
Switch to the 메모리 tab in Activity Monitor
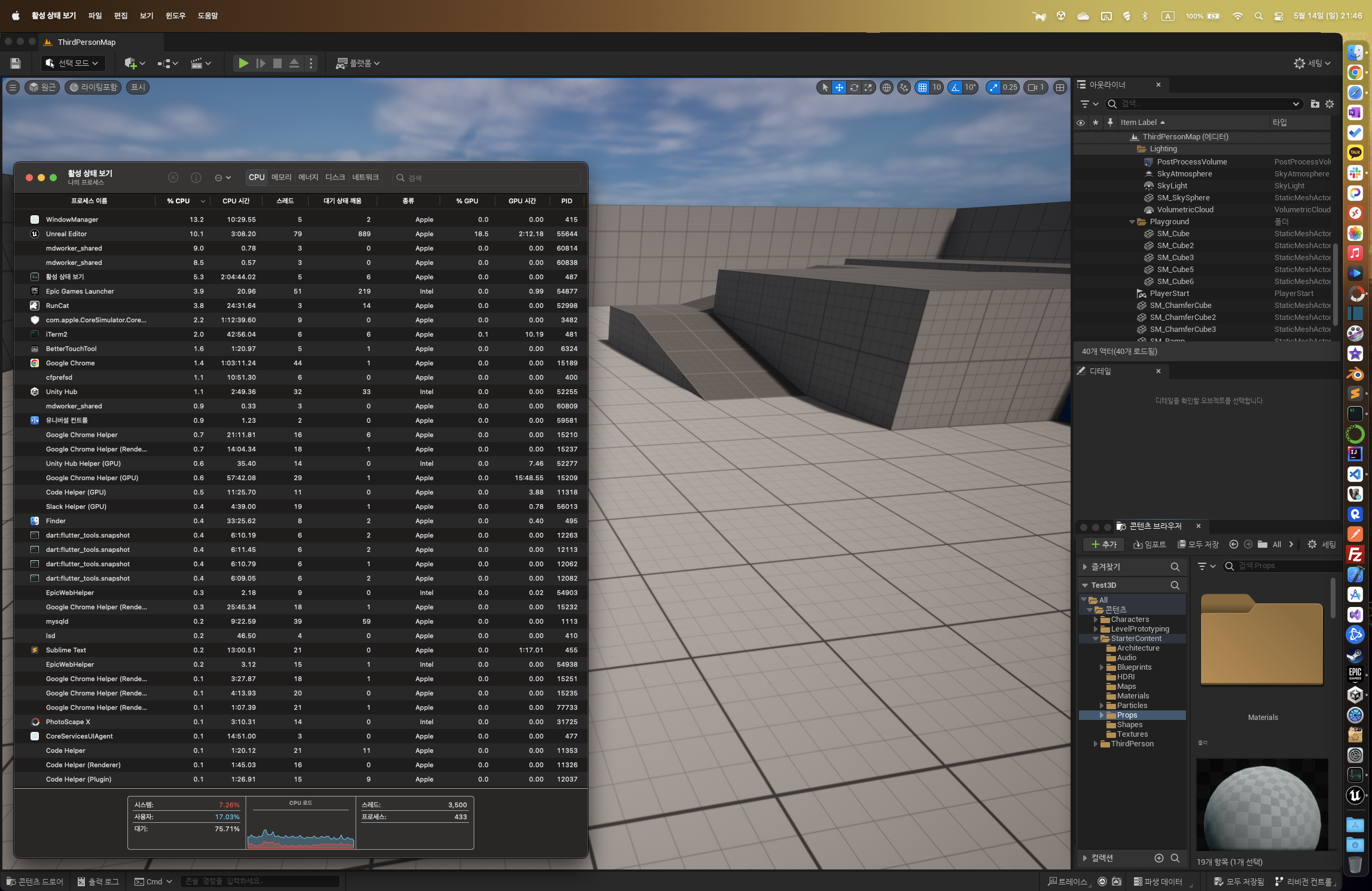(281, 178)
